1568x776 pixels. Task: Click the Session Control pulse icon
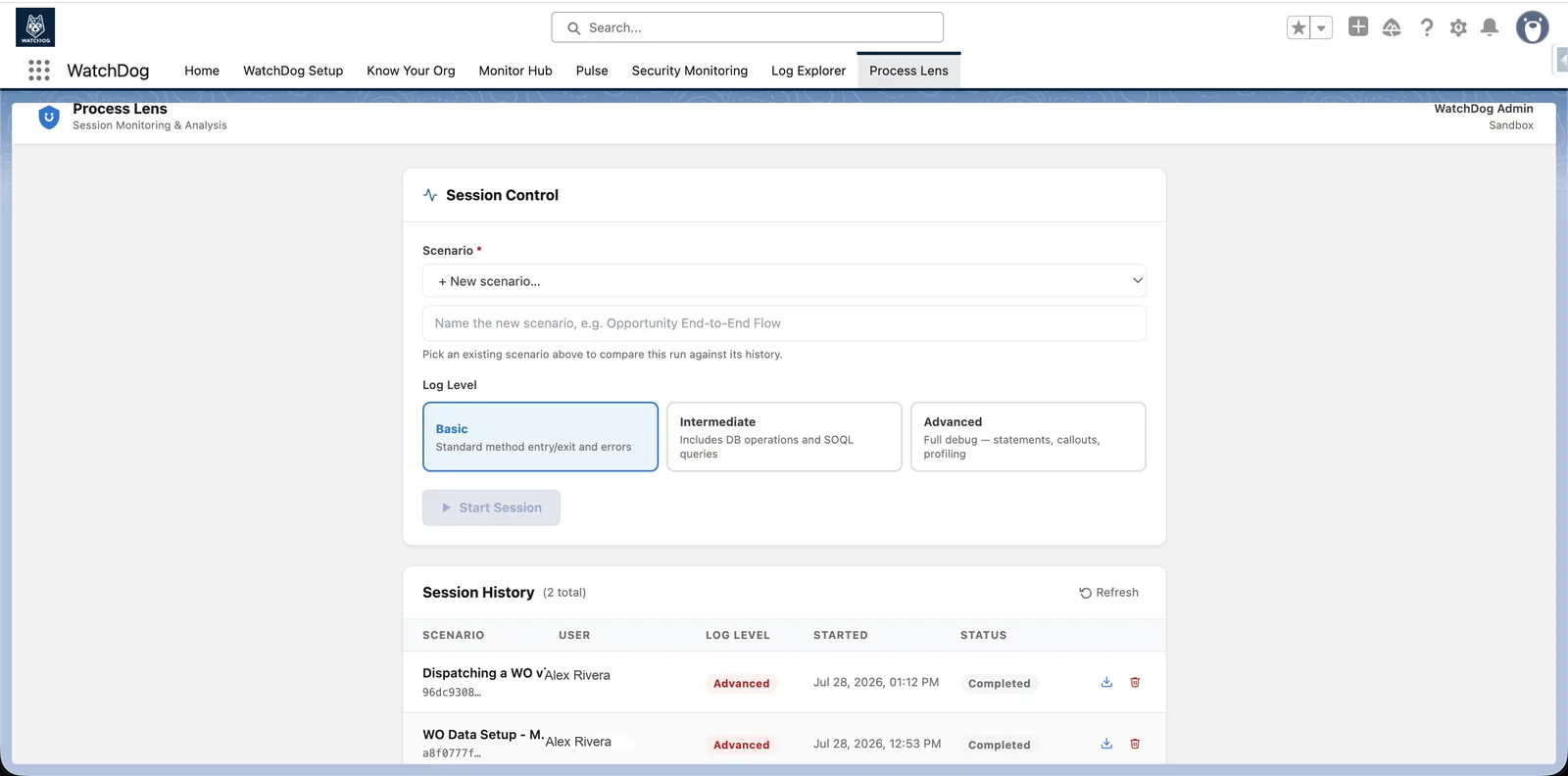point(430,195)
